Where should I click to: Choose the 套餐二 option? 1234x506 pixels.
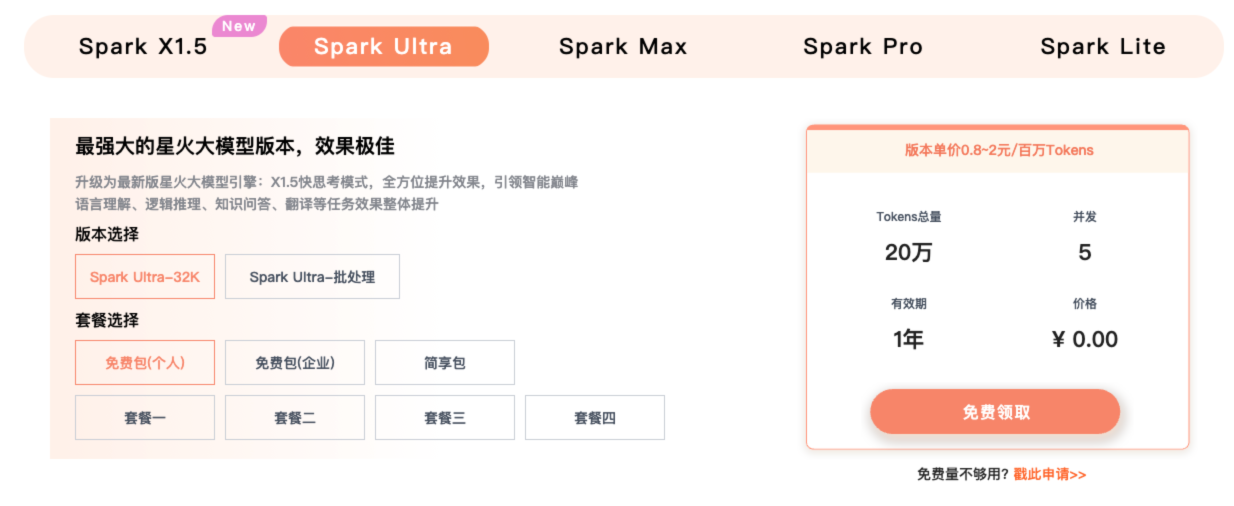tap(295, 418)
